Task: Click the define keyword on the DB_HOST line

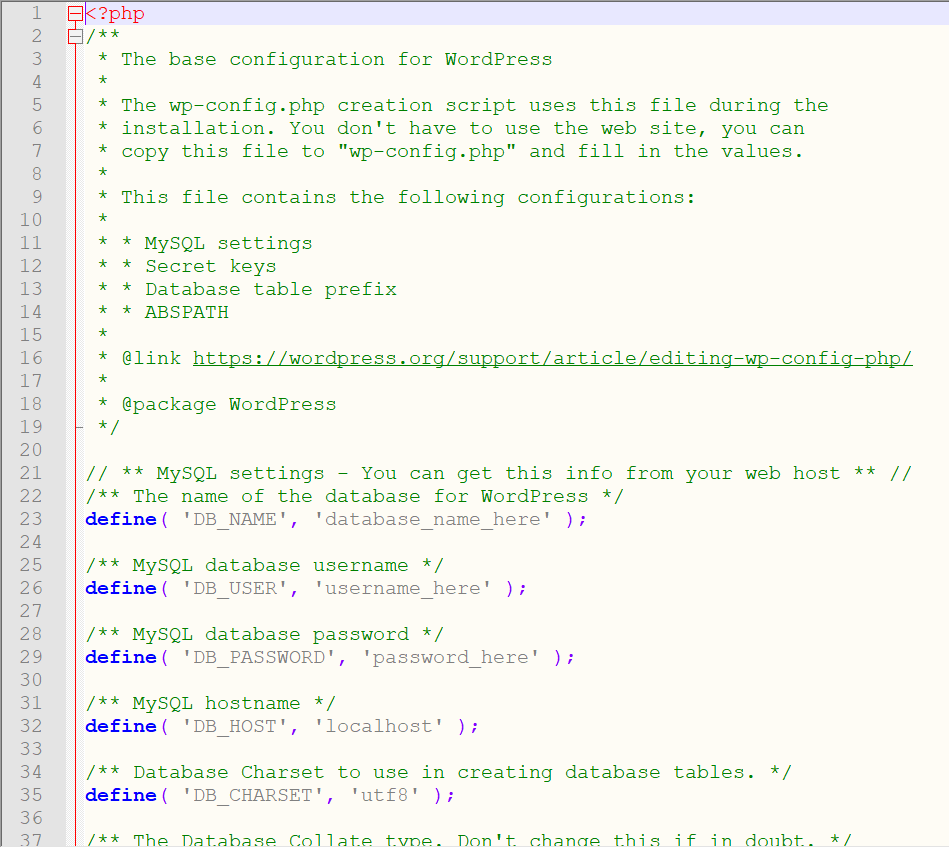Action: (121, 726)
